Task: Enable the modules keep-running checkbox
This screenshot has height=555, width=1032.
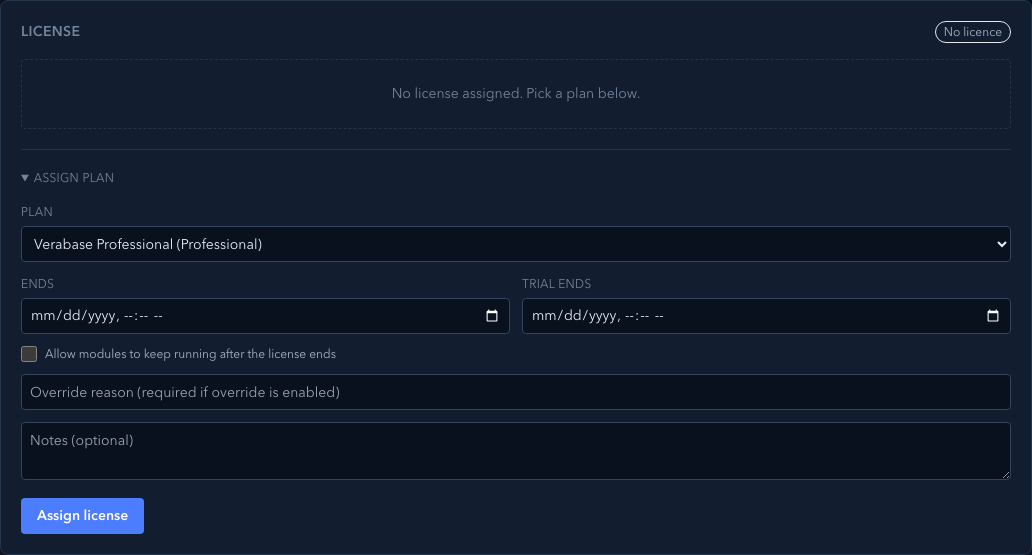Action: (x=29, y=354)
